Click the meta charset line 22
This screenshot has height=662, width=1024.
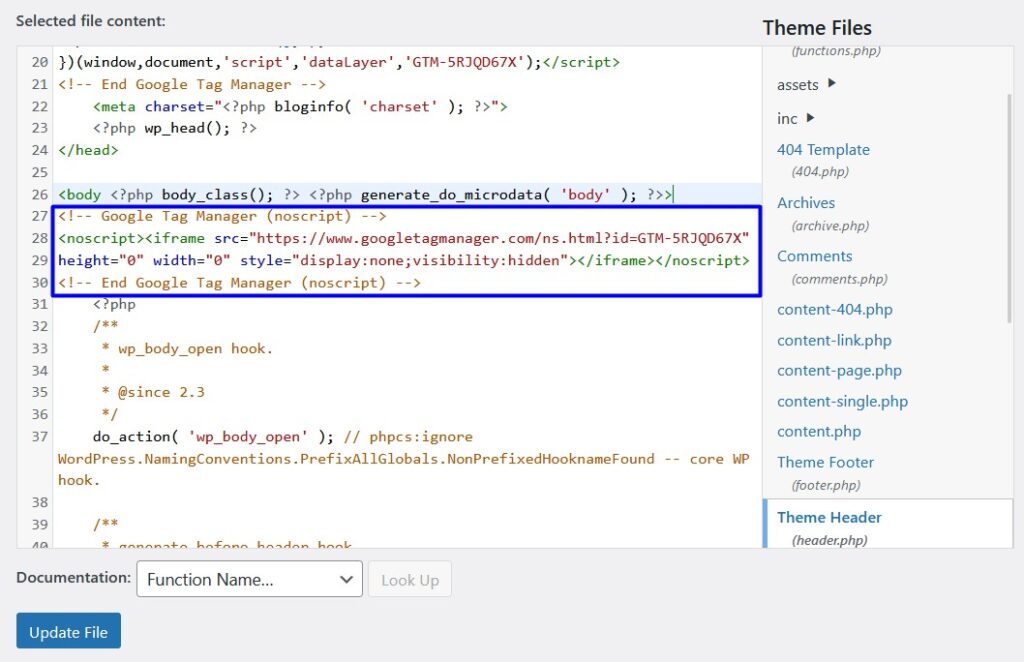(300, 106)
